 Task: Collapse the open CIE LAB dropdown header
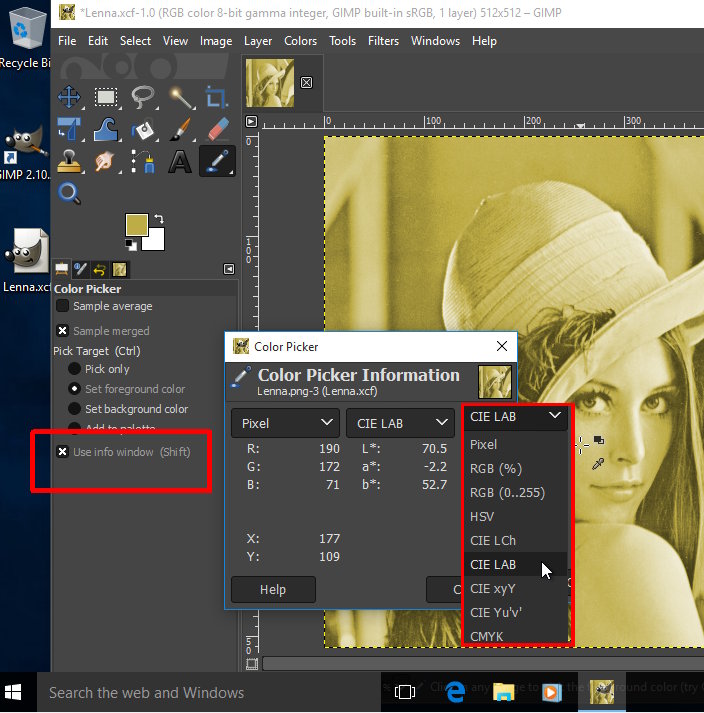(x=515, y=417)
